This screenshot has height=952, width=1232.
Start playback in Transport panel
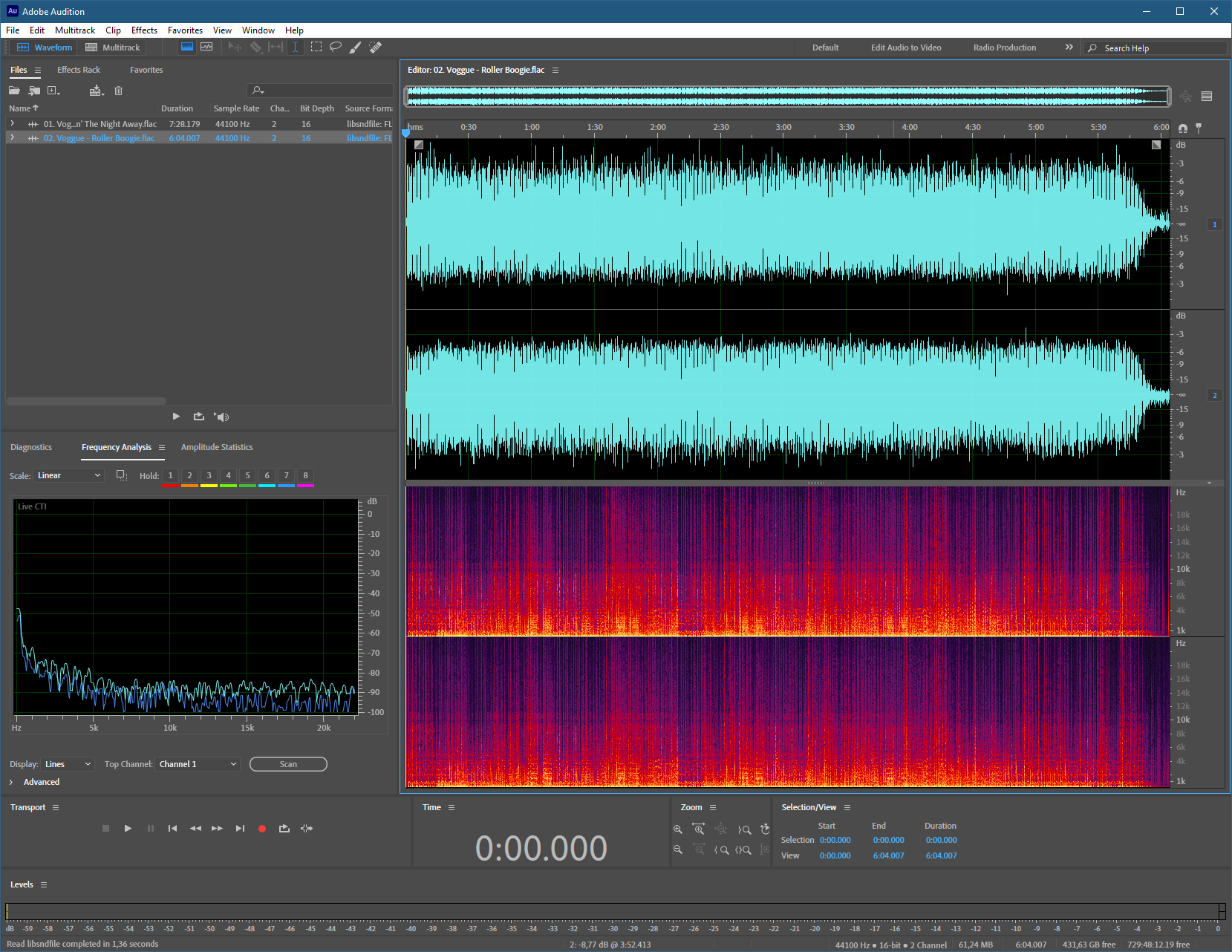tap(128, 828)
